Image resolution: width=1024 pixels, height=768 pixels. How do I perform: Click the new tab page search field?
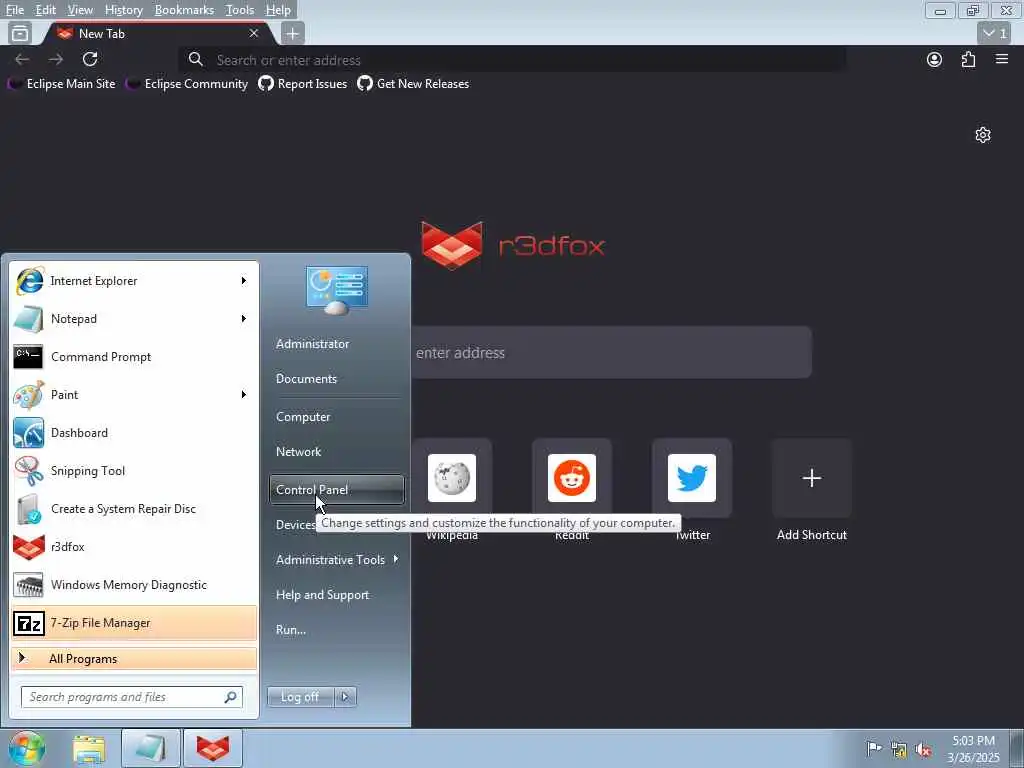coord(611,353)
